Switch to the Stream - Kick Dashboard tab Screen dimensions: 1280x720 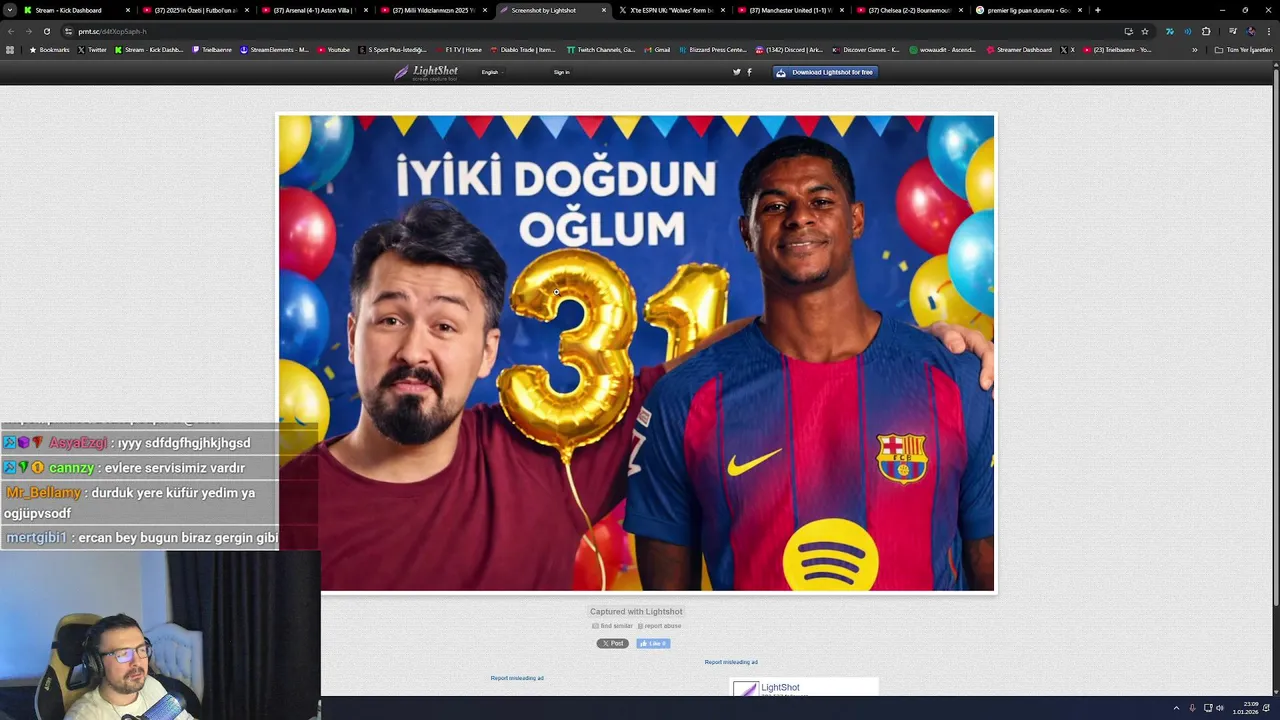click(76, 10)
